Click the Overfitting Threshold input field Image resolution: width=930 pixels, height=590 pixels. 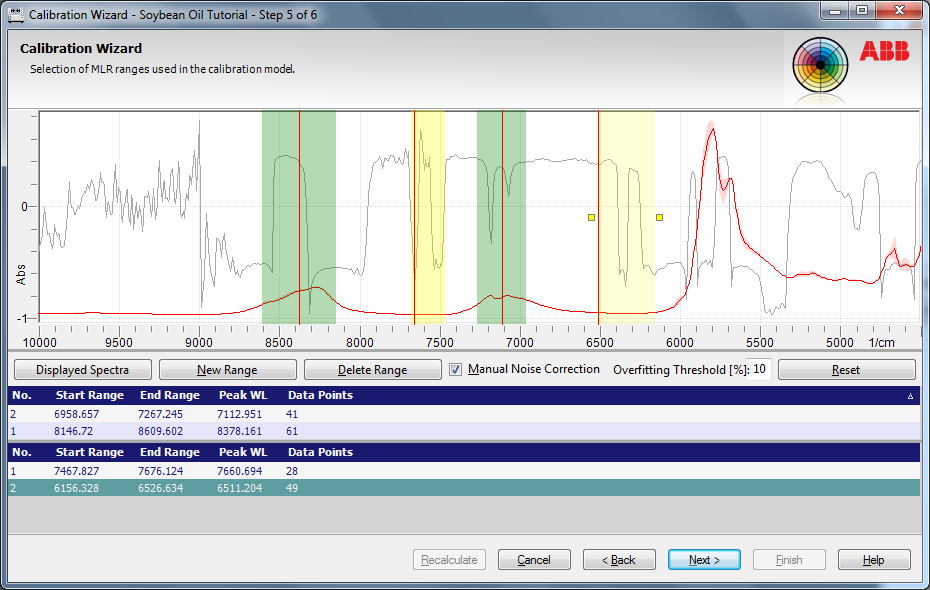759,369
